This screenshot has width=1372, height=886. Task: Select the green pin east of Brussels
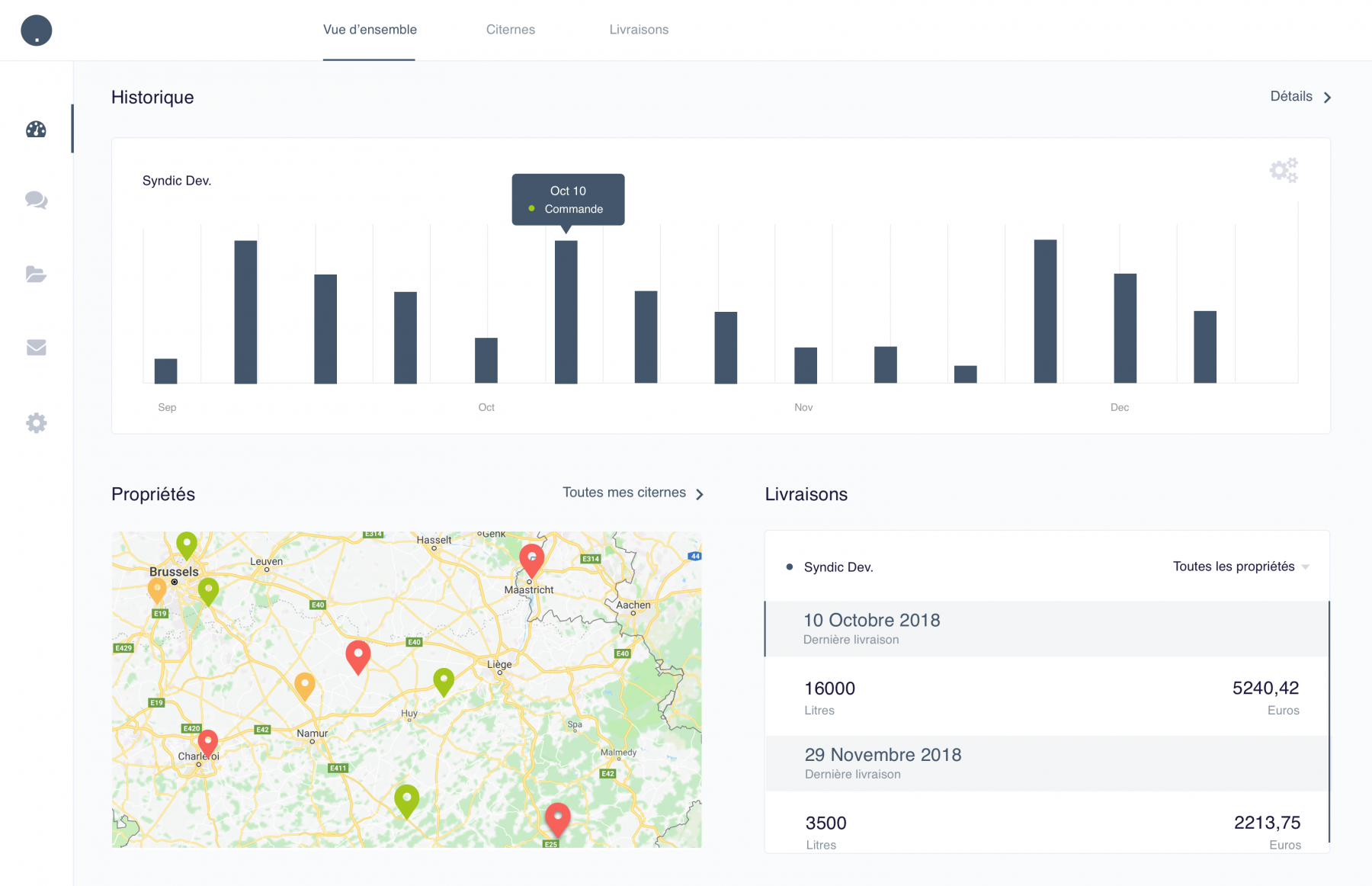208,592
